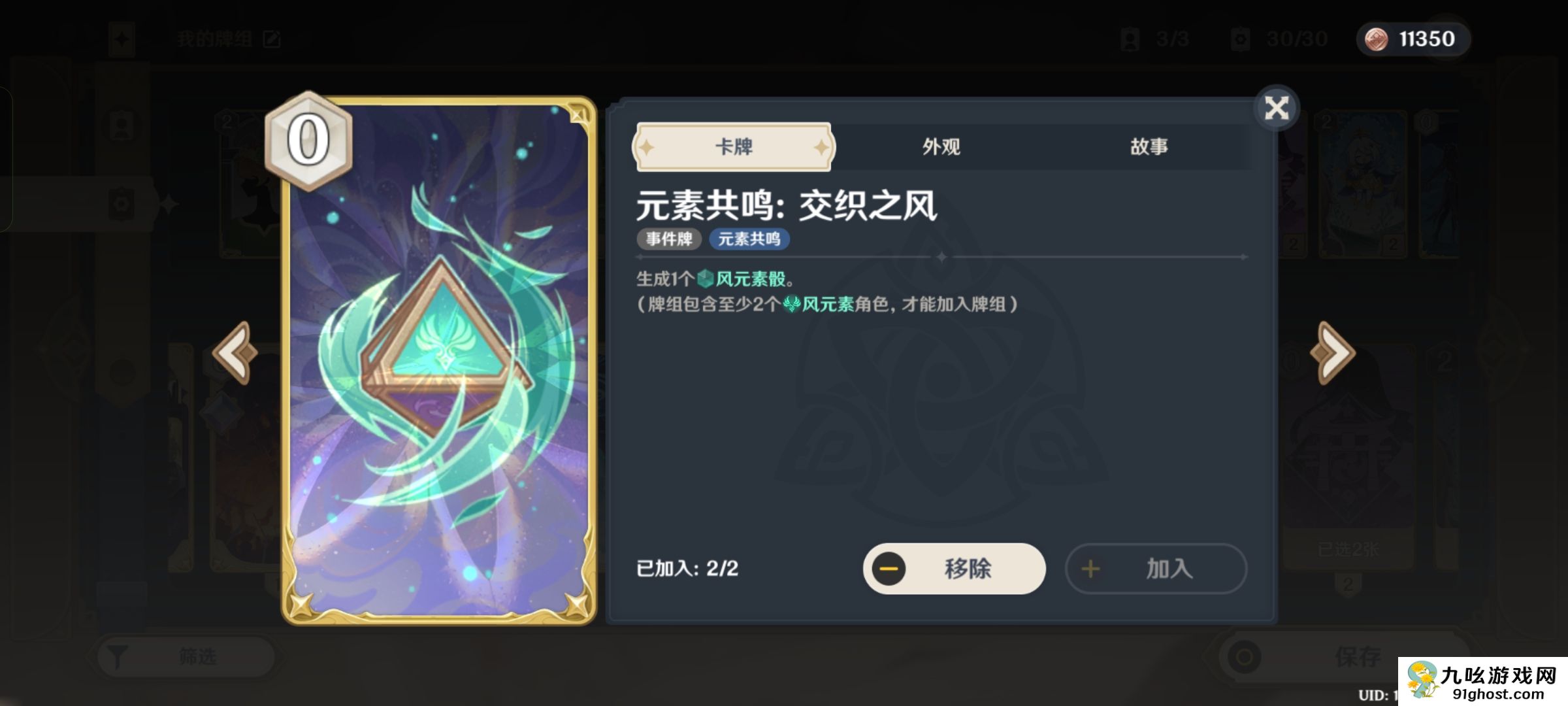Remove card with 移除 button

click(x=954, y=569)
